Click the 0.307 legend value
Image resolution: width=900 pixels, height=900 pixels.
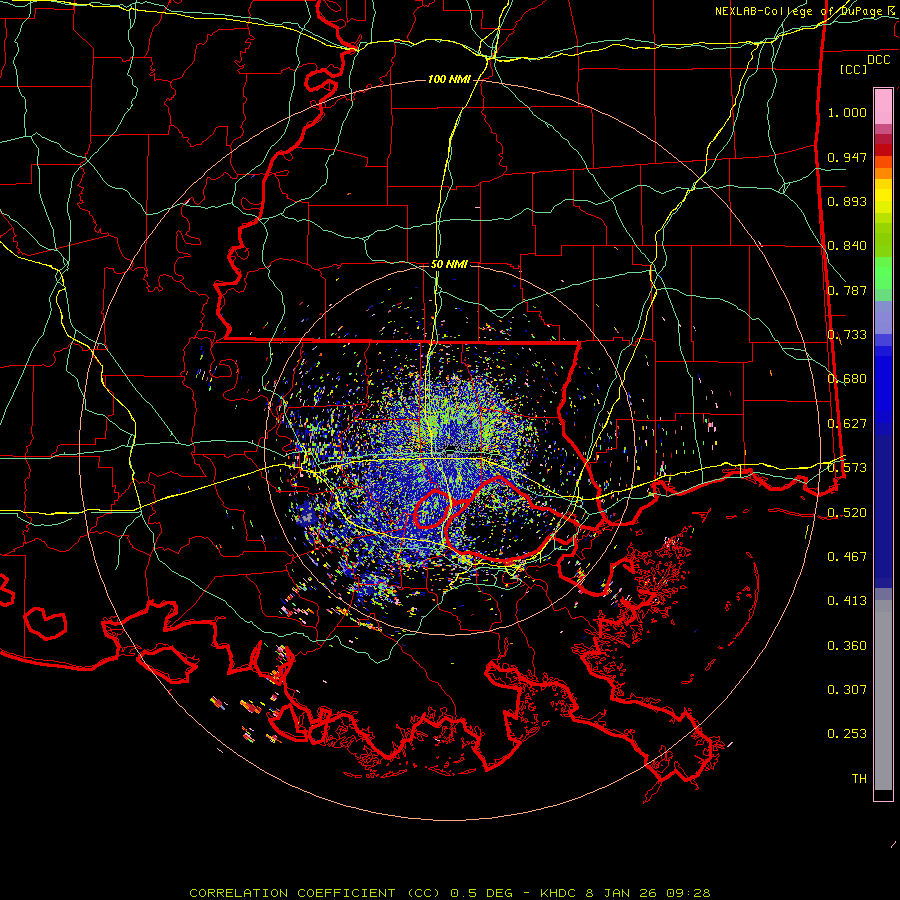click(847, 690)
